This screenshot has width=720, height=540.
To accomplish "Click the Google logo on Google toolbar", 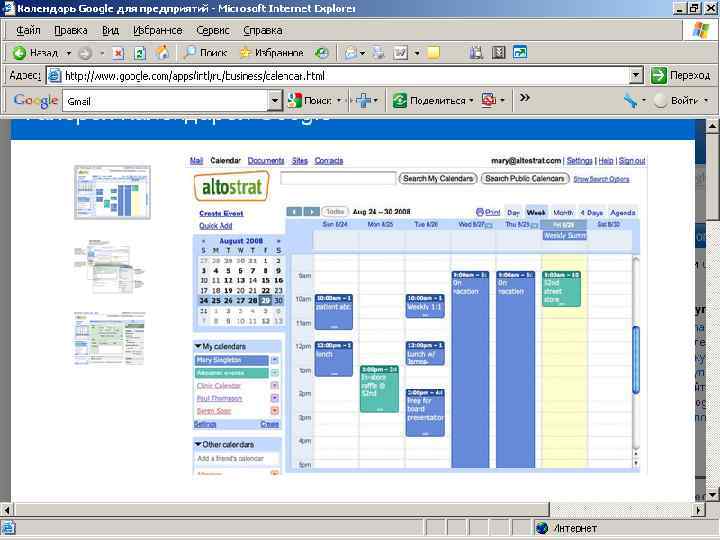I will (36, 101).
